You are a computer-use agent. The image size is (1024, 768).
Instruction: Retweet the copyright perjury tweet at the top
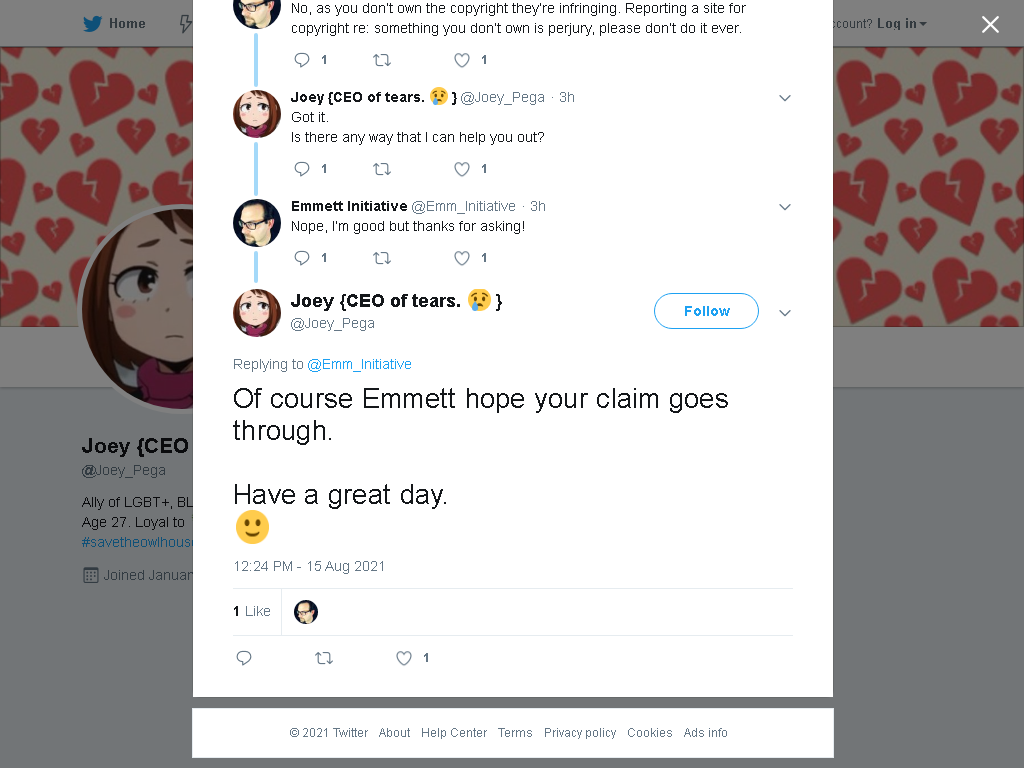(381, 60)
